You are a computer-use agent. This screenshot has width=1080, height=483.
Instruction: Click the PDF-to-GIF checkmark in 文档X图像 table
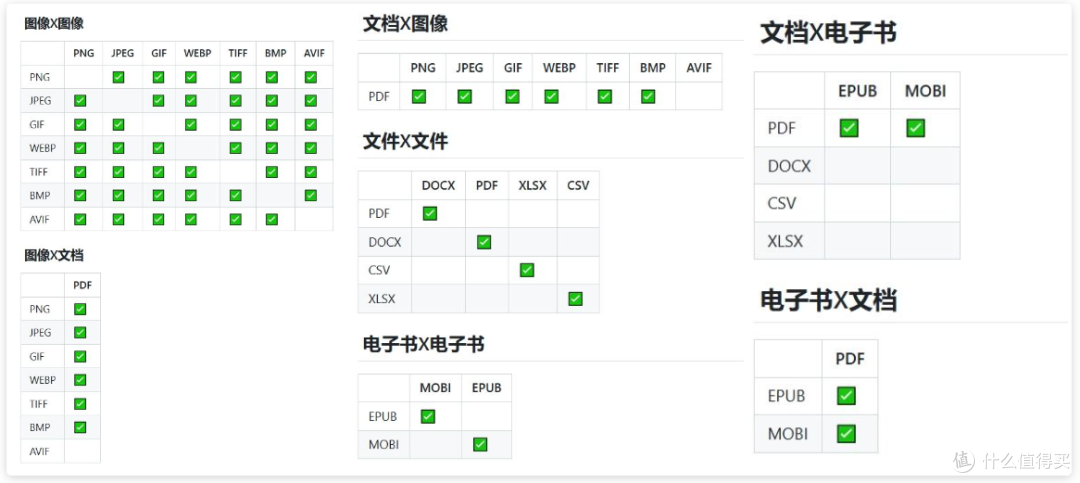[512, 96]
